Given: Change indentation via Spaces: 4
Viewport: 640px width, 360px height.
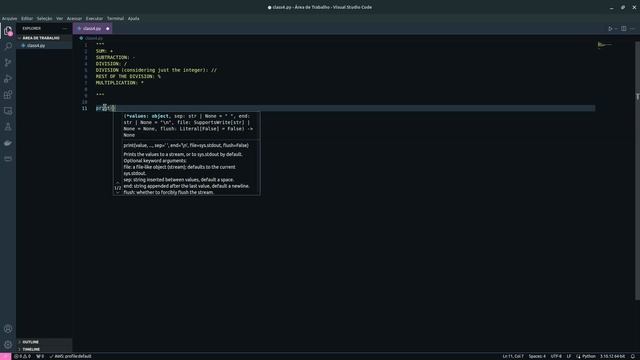Looking at the screenshot, I should pos(537,356).
